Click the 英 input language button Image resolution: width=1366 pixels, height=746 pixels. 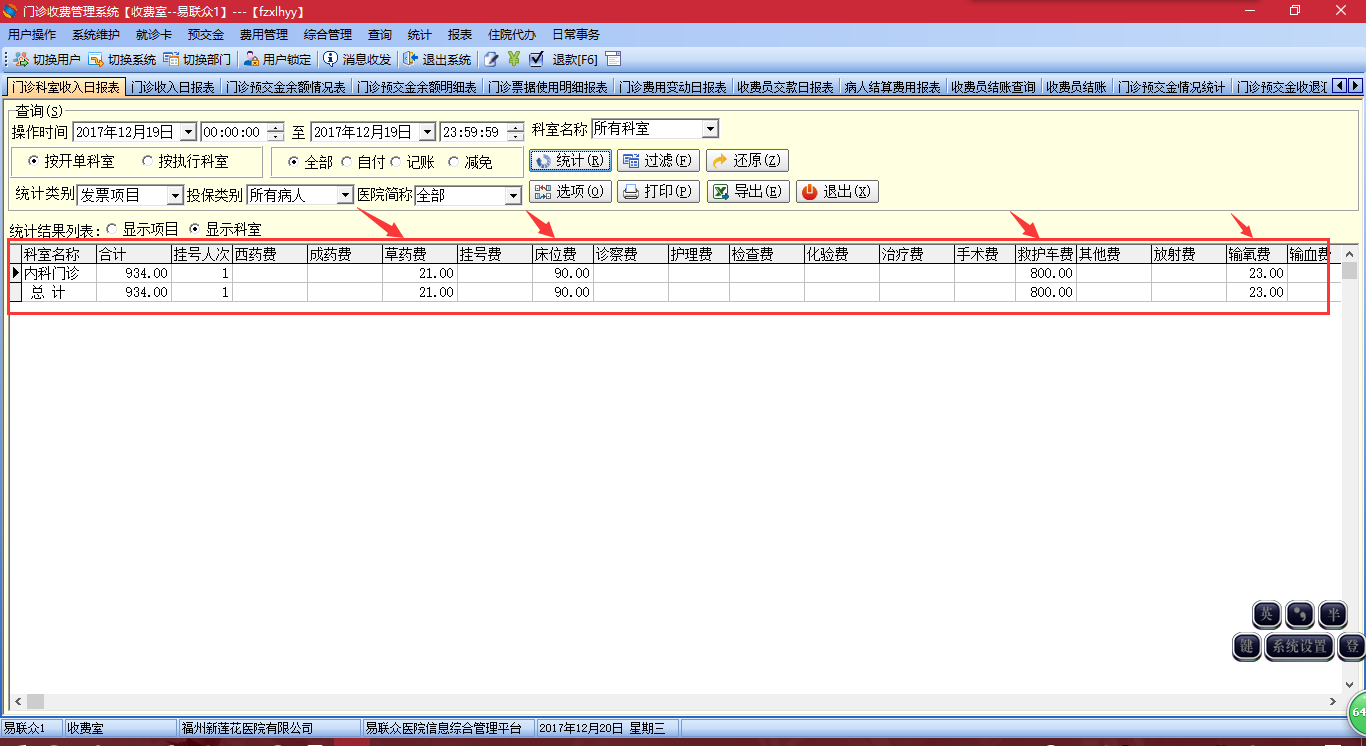click(x=1267, y=614)
